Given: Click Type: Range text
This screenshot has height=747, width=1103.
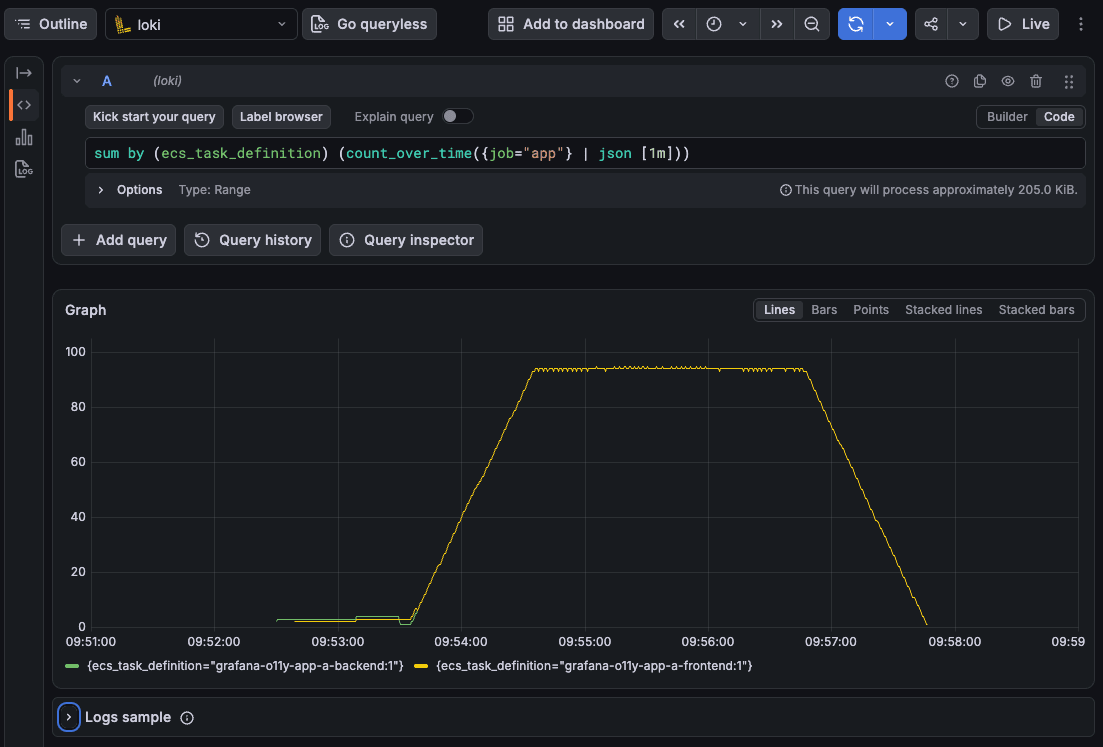Looking at the screenshot, I should tap(215, 190).
